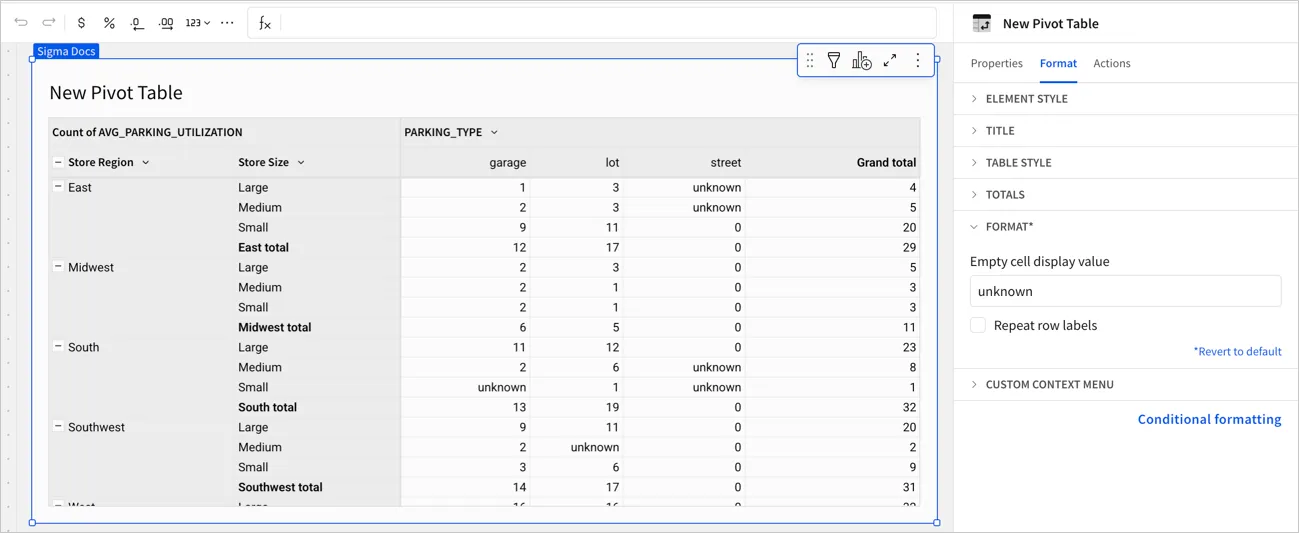Collapse the Midwest region group

point(58,267)
